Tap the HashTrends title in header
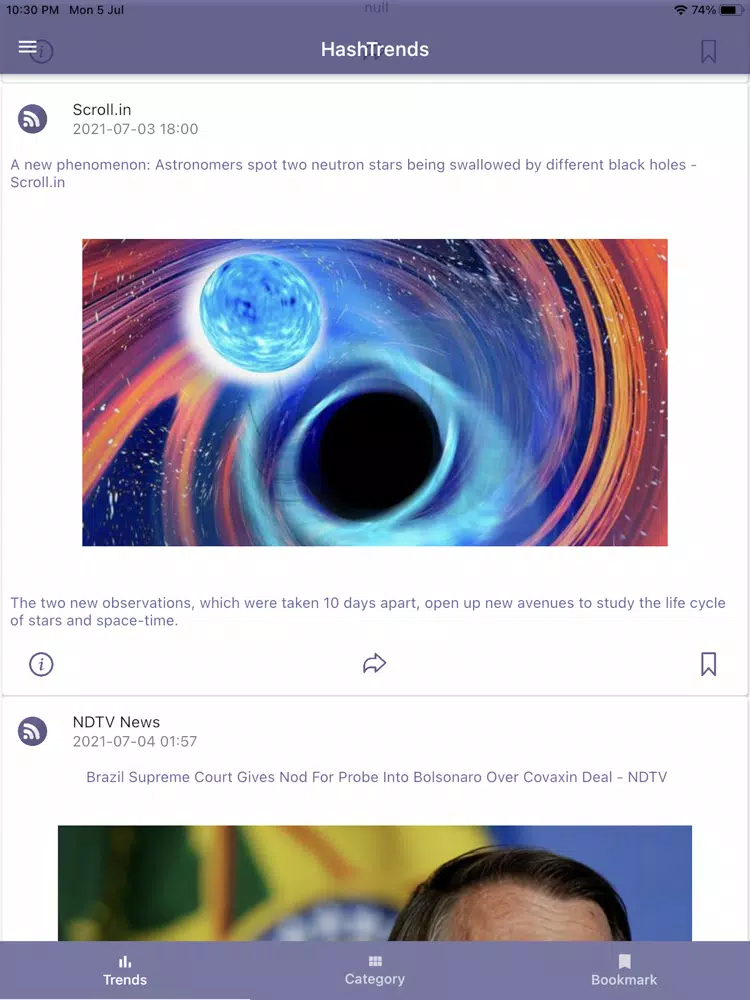Image resolution: width=750 pixels, height=1000 pixels. 375,49
